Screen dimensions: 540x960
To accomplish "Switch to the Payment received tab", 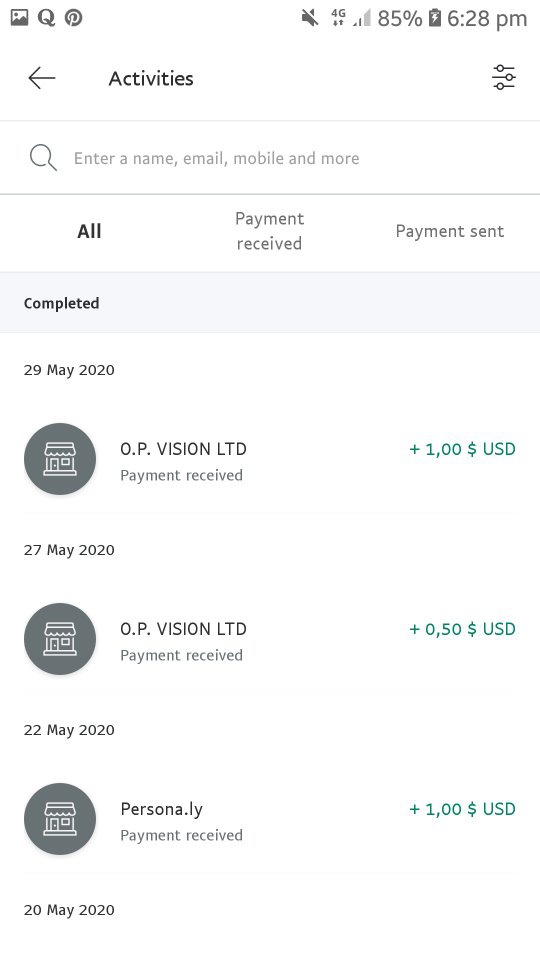I will (x=269, y=231).
